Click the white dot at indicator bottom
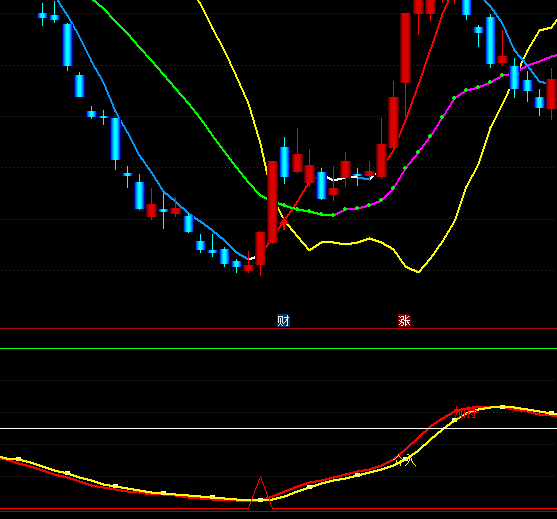This screenshot has width=557, height=519. click(x=260, y=500)
